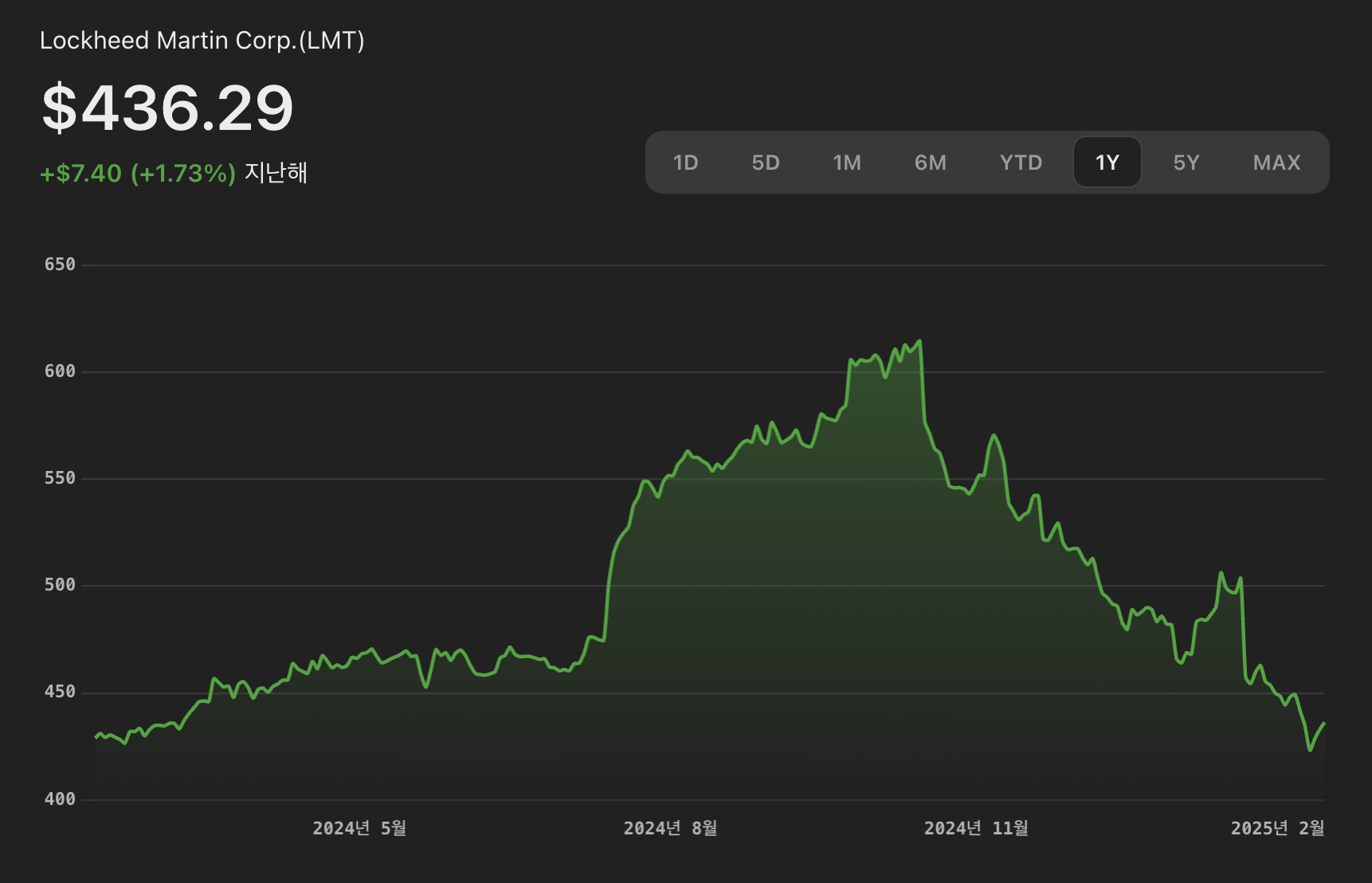The height and width of the screenshot is (883, 1372).
Task: Select the 6M time range
Action: (x=931, y=163)
